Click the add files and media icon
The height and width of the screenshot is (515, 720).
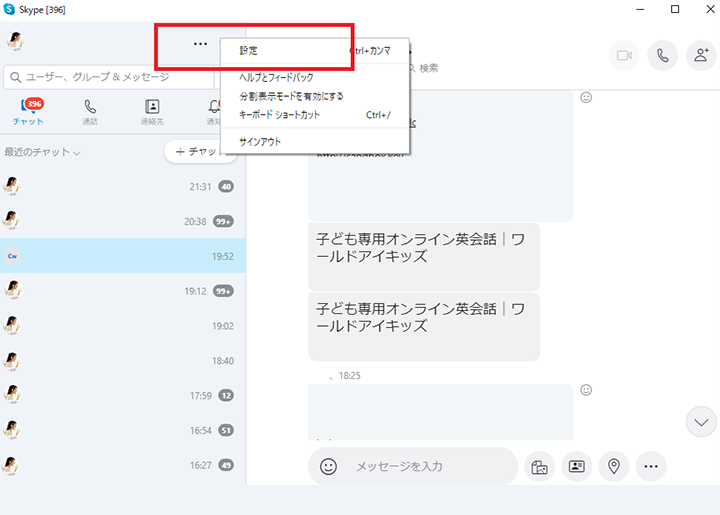(x=539, y=466)
